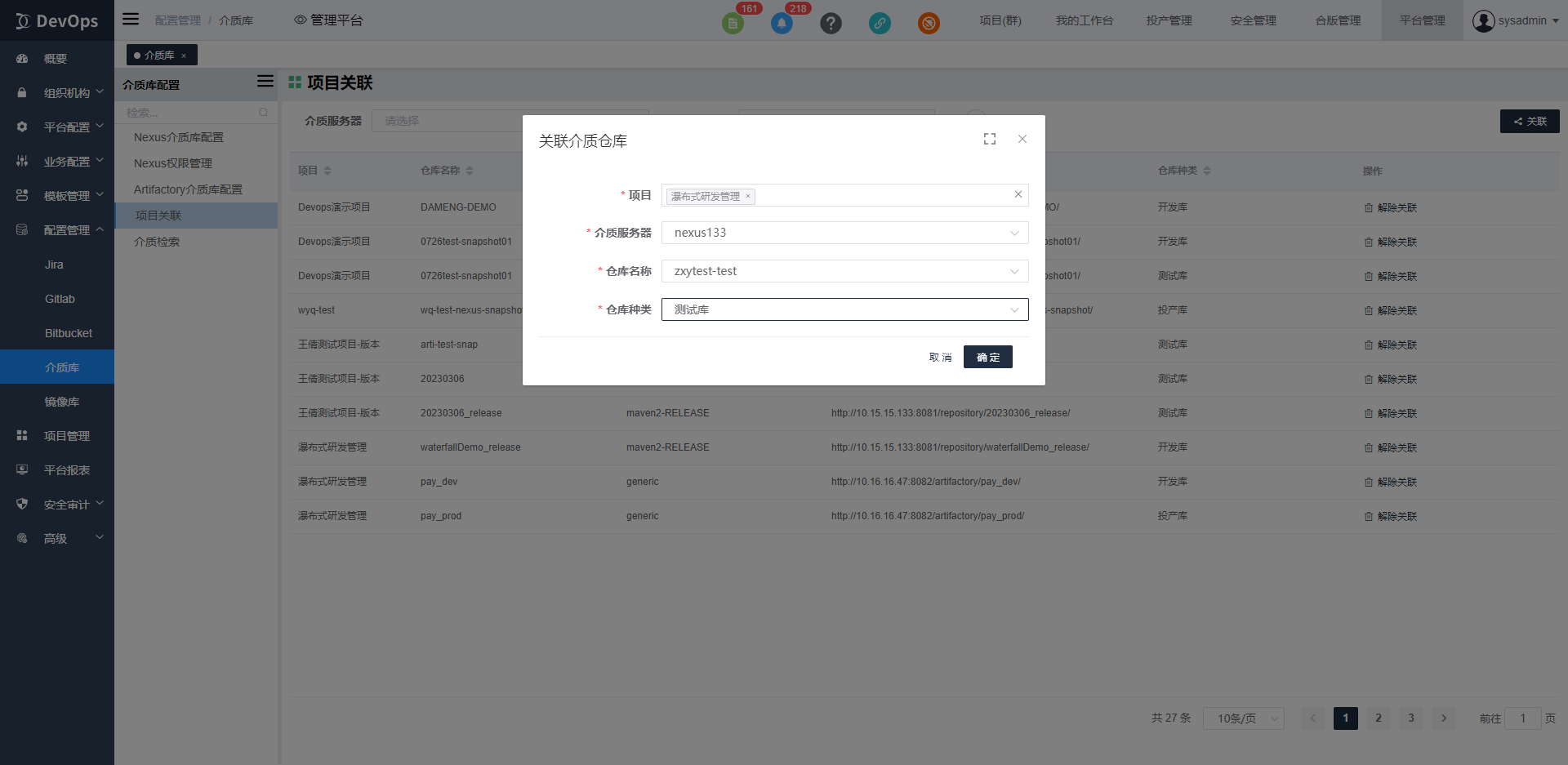This screenshot has height=765, width=1568.
Task: Click the green document notification icon
Action: pyautogui.click(x=733, y=23)
